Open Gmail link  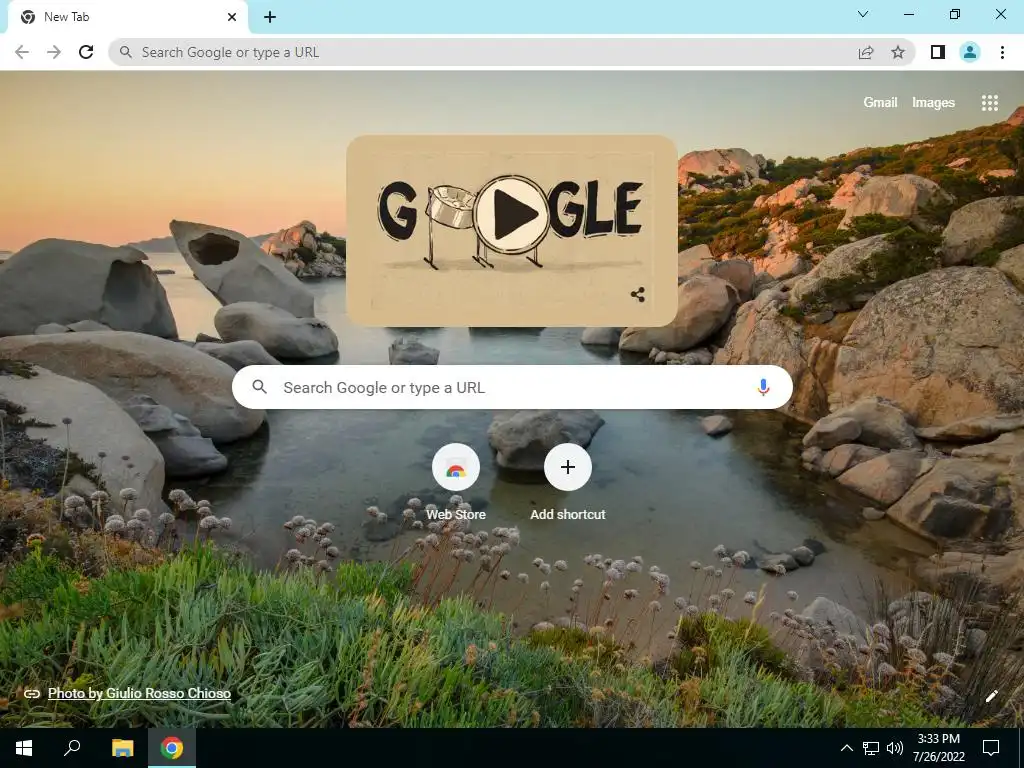tap(880, 103)
